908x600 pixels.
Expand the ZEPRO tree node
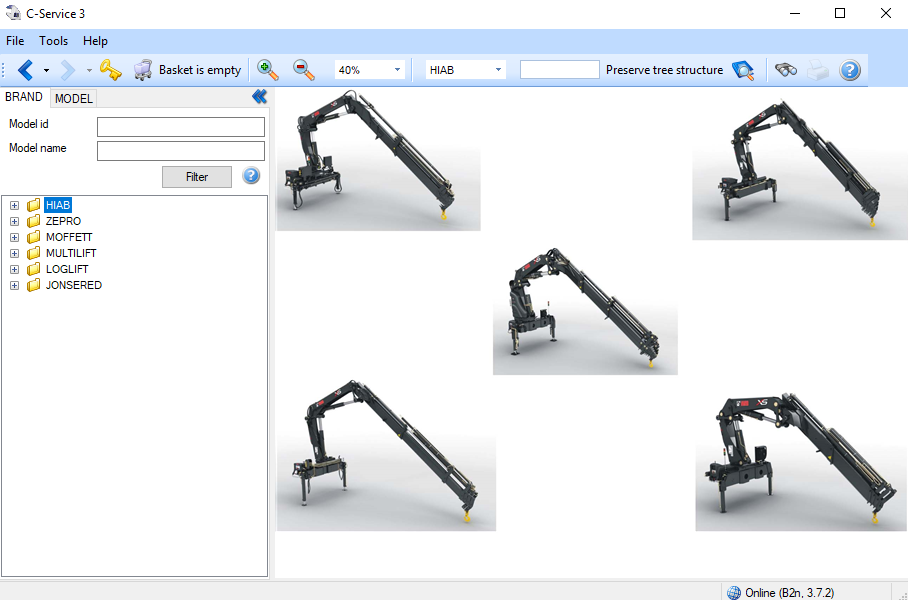coord(14,222)
